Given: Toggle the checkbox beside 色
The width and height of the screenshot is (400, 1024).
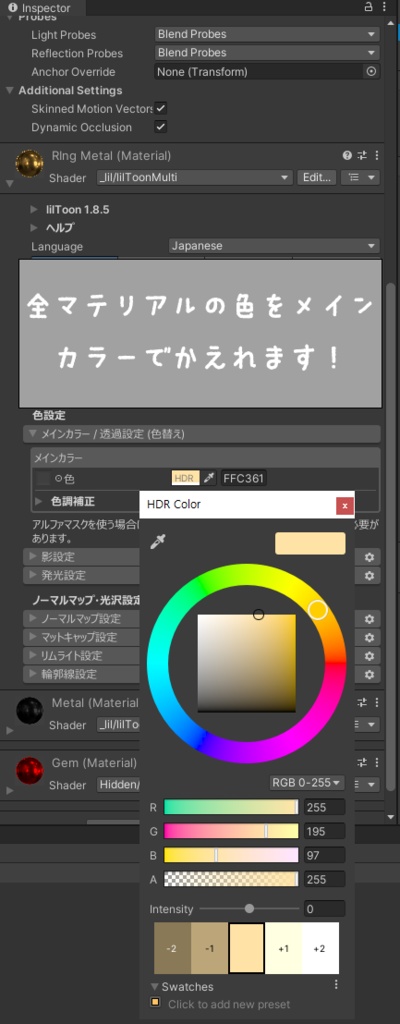Looking at the screenshot, I should [43, 479].
